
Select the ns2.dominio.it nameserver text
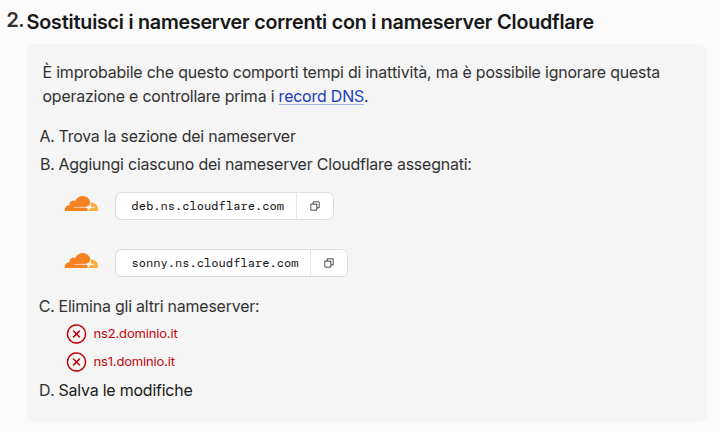click(x=135, y=334)
